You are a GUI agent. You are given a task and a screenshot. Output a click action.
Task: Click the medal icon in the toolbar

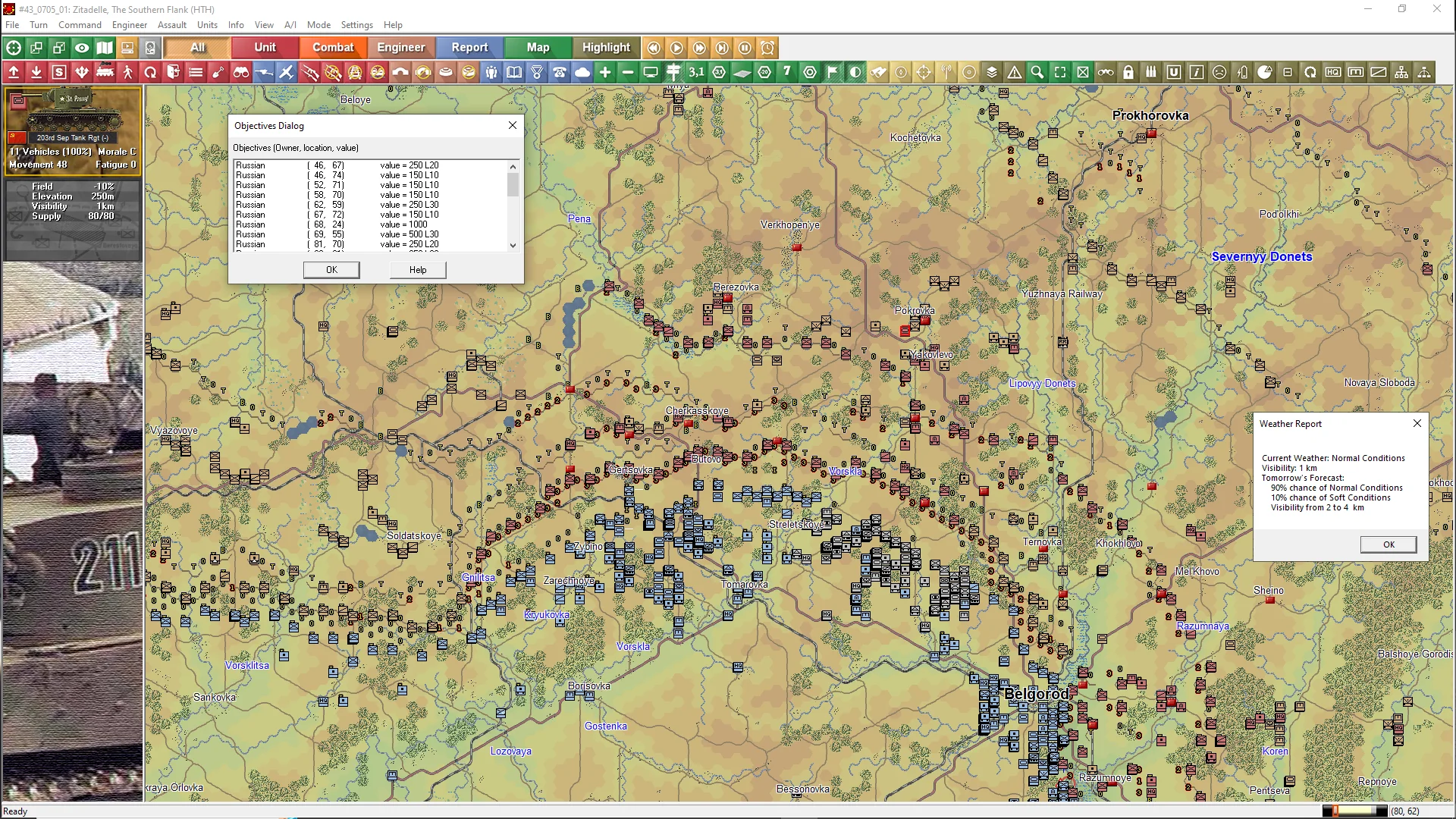[537, 73]
